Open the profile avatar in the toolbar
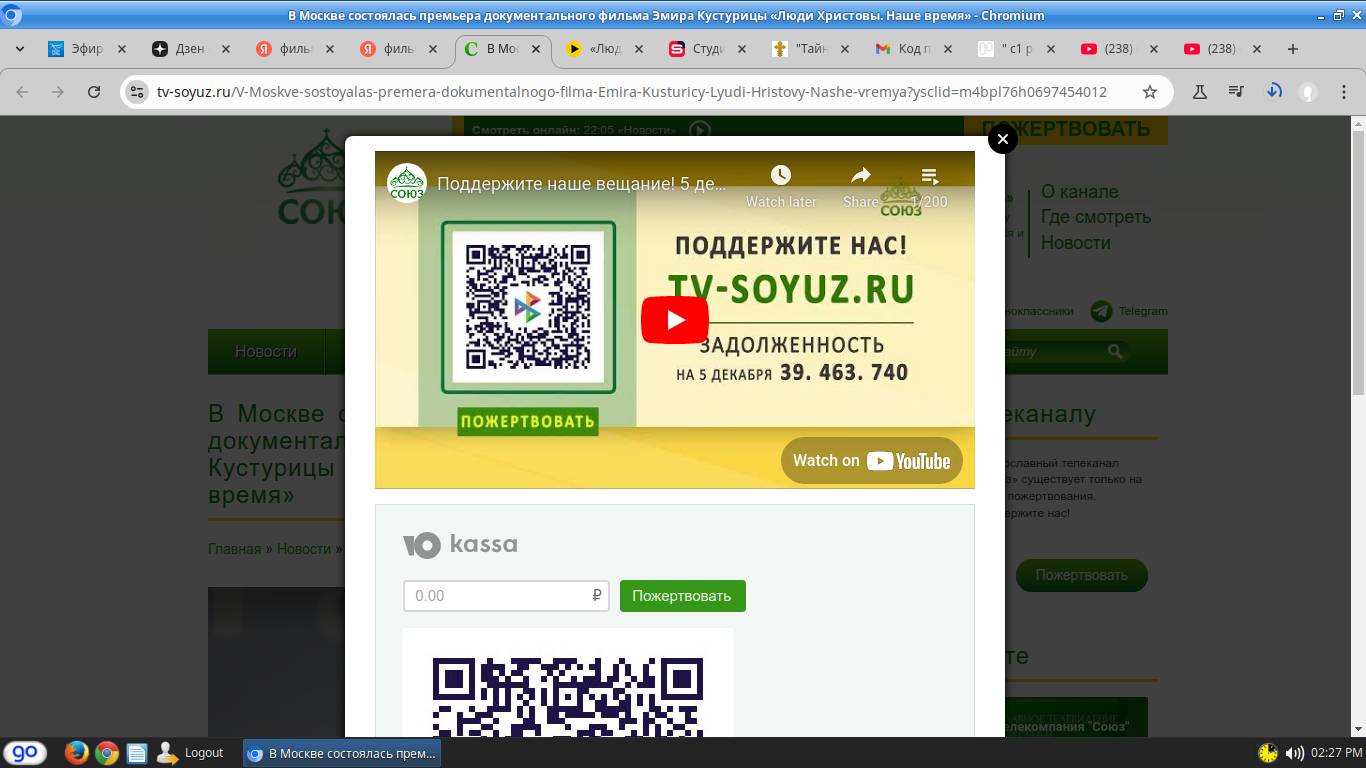1366x768 pixels. (x=1308, y=92)
